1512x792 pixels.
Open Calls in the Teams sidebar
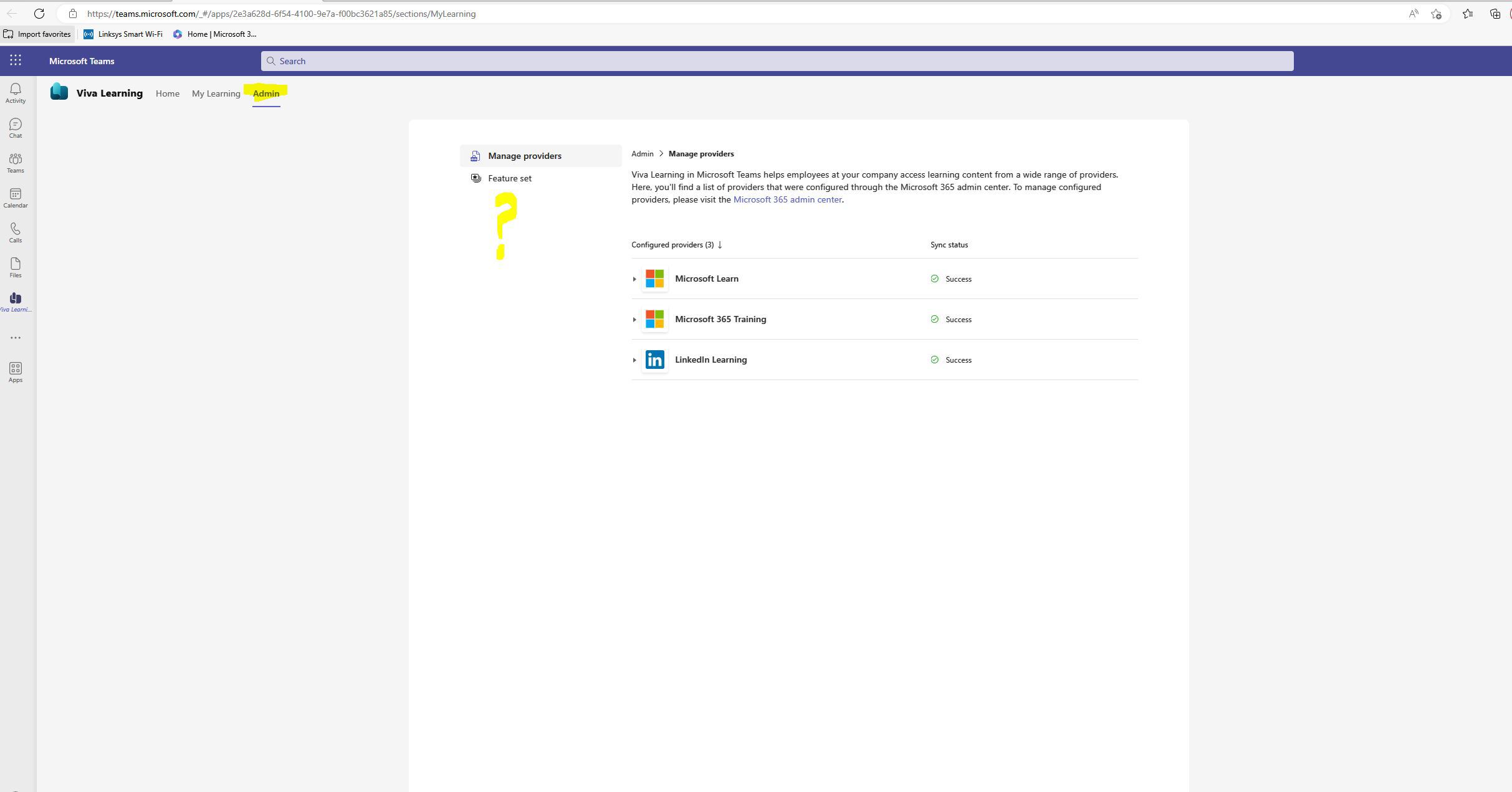(16, 233)
